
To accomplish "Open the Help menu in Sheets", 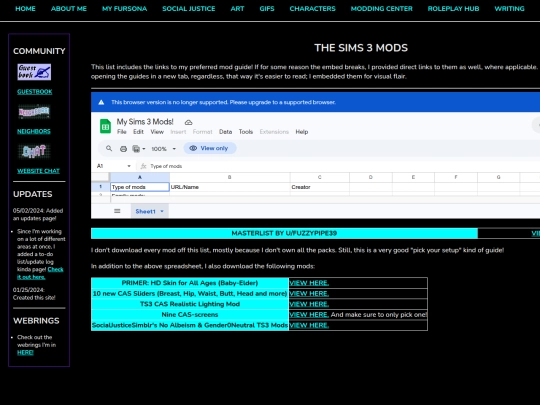I will click(302, 132).
